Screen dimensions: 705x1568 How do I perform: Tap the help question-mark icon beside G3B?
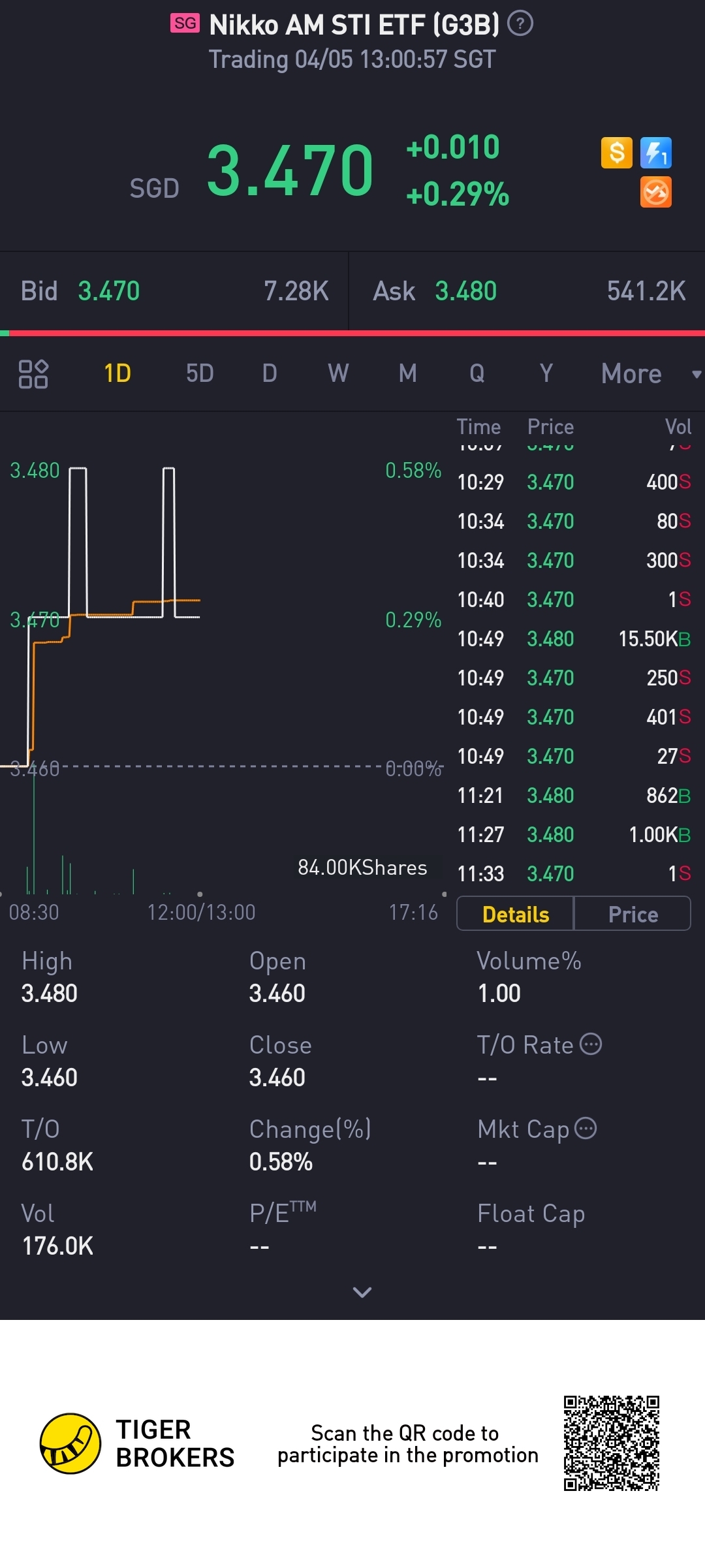pos(520,24)
